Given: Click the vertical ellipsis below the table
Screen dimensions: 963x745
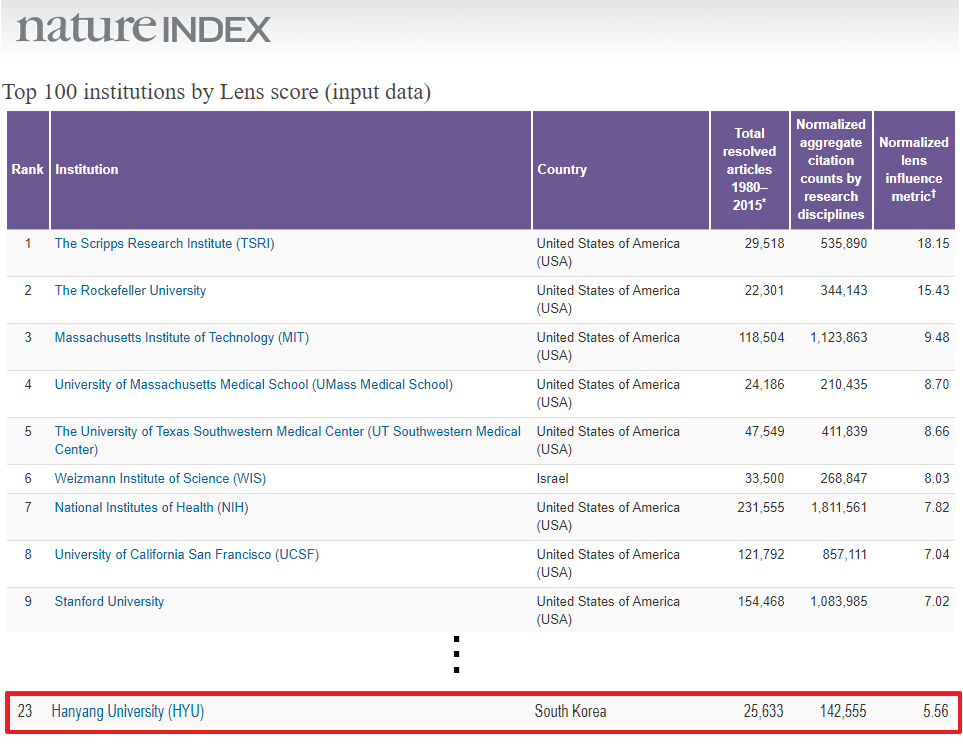Looking at the screenshot, I should point(456,654).
